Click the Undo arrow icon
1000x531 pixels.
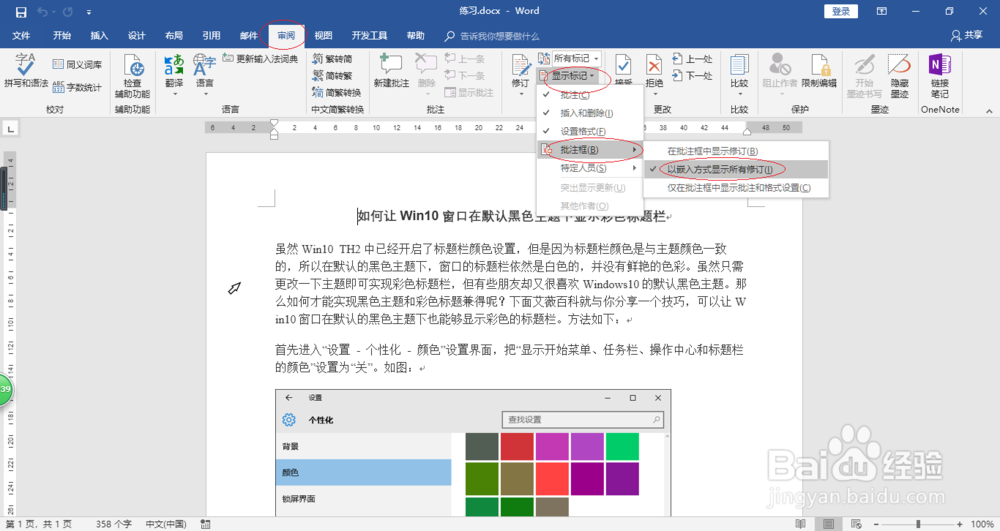(x=43, y=11)
